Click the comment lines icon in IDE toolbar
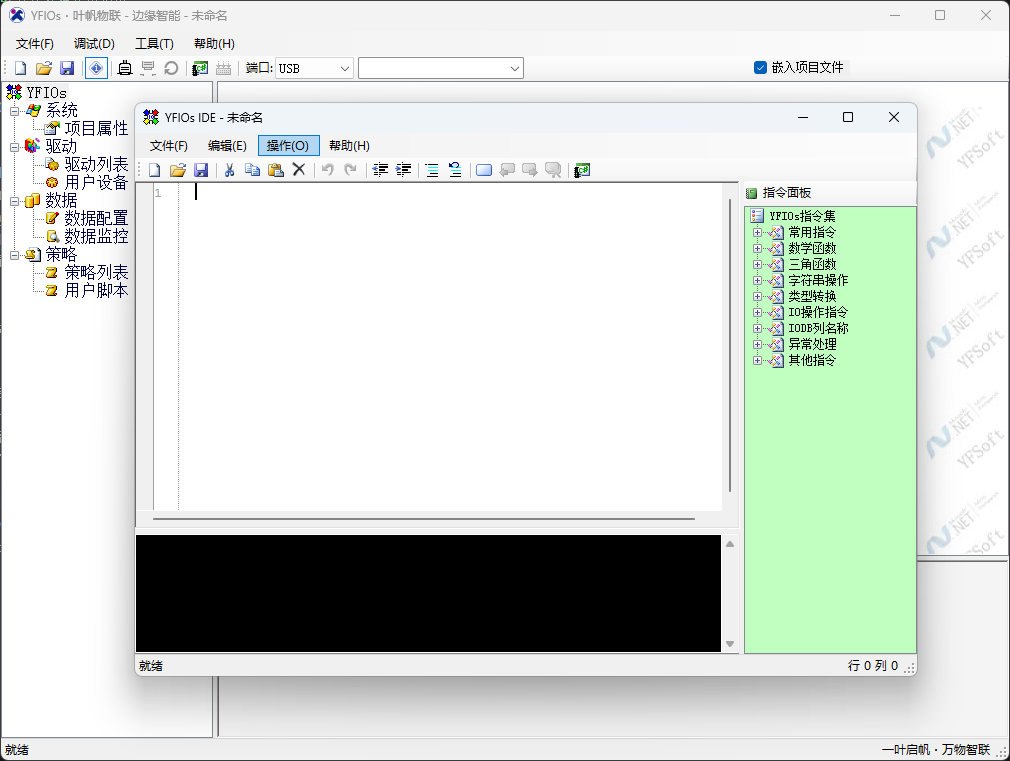The height and width of the screenshot is (761, 1010). [432, 170]
